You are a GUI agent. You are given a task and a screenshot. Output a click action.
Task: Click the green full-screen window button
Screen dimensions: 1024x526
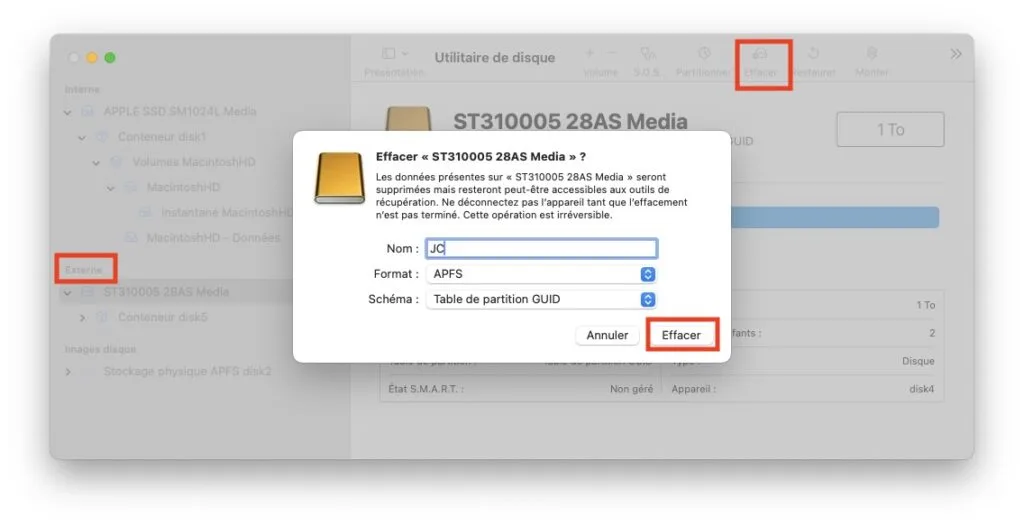110,58
